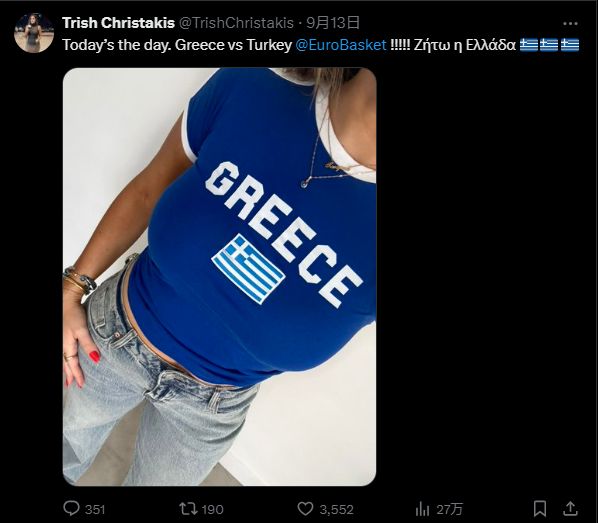Click the share upload-arrow icon

(x=570, y=509)
